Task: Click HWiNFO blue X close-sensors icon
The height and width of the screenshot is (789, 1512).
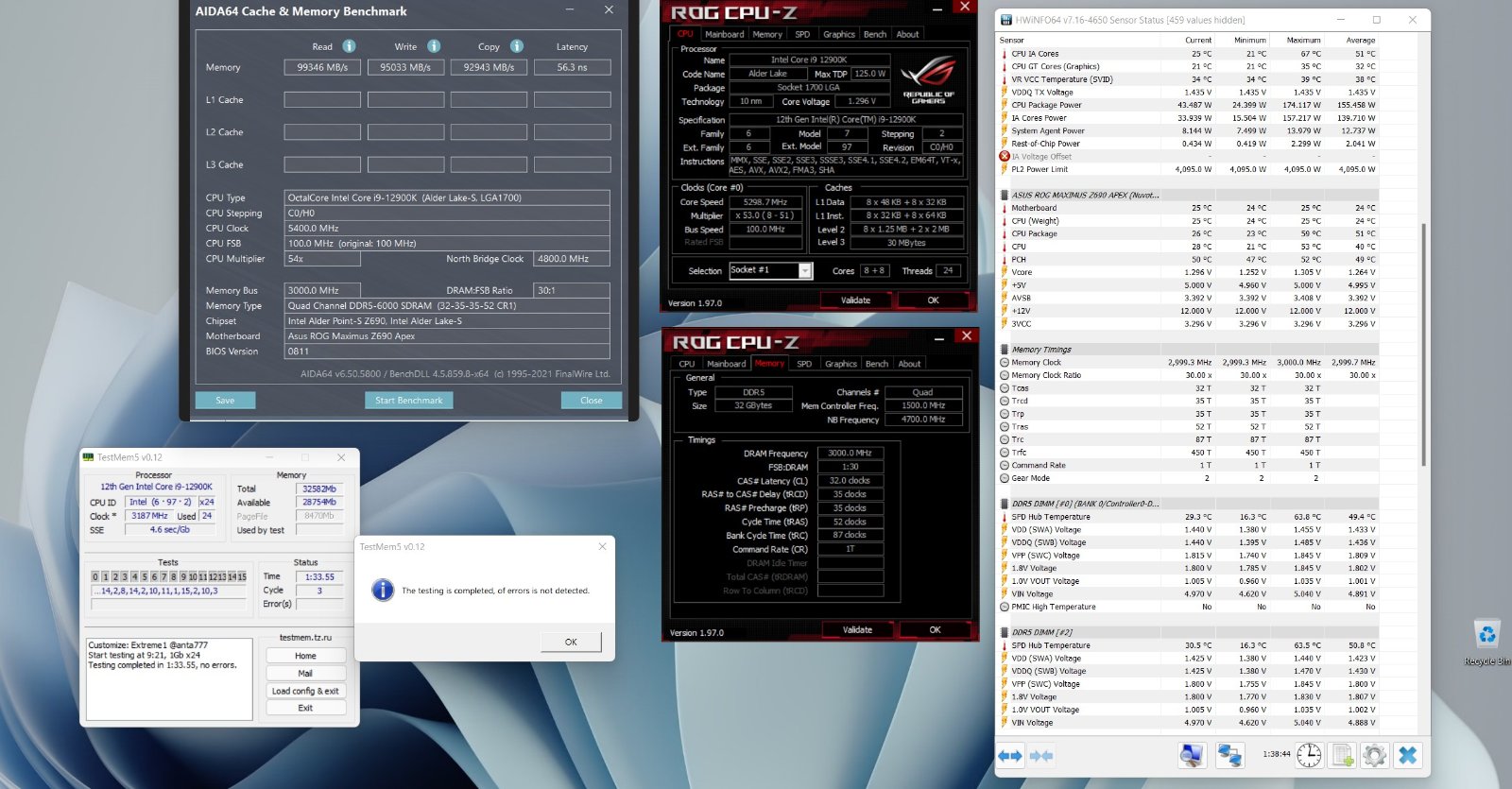Action: click(x=1408, y=755)
